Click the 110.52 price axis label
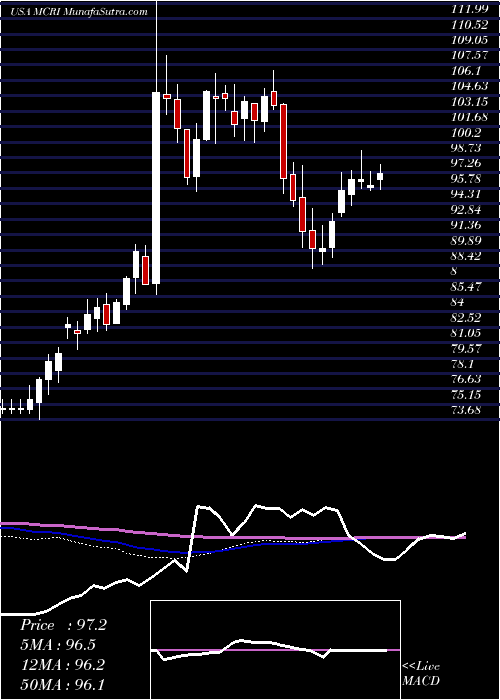 (x=470, y=24)
